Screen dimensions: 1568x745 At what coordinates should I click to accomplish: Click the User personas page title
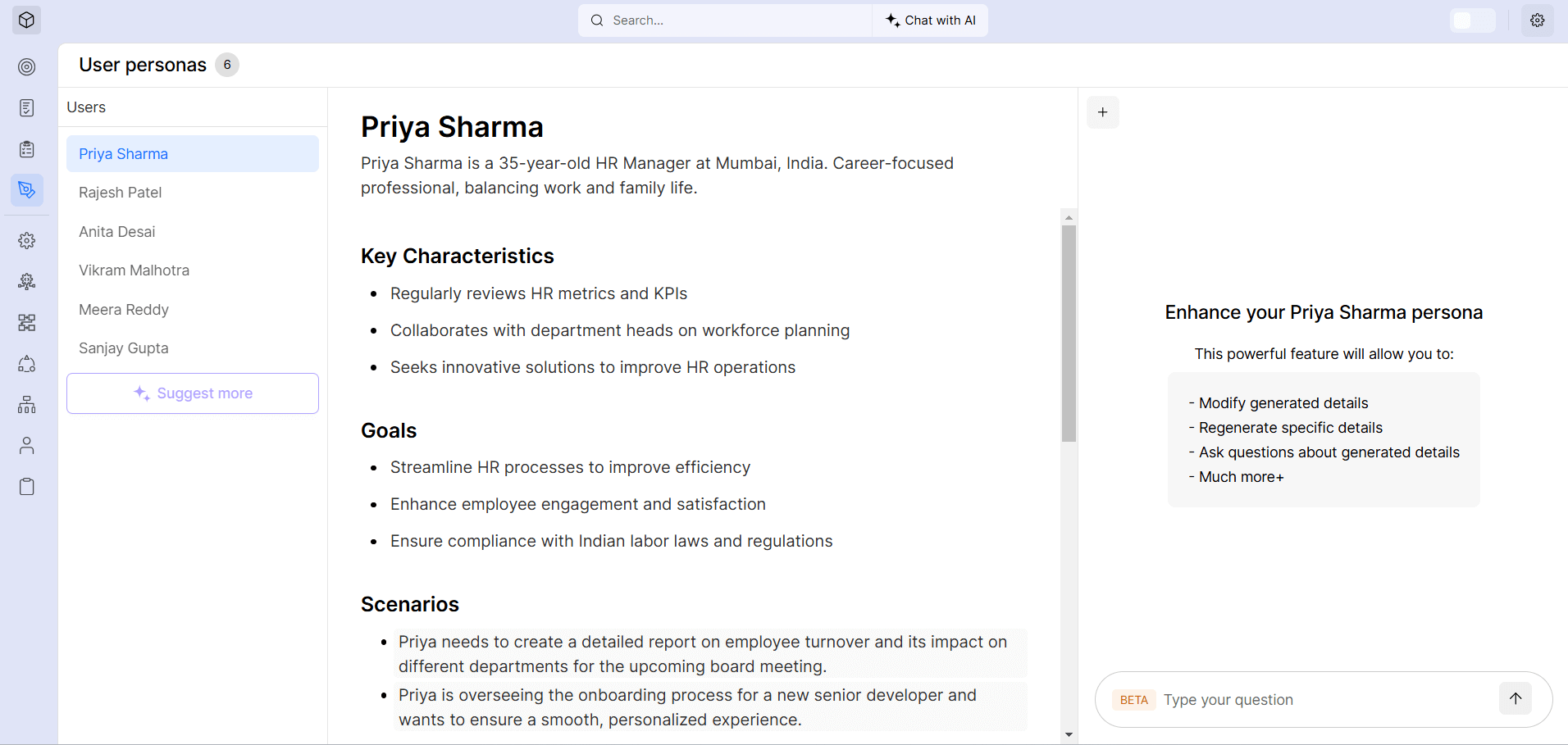click(x=143, y=65)
